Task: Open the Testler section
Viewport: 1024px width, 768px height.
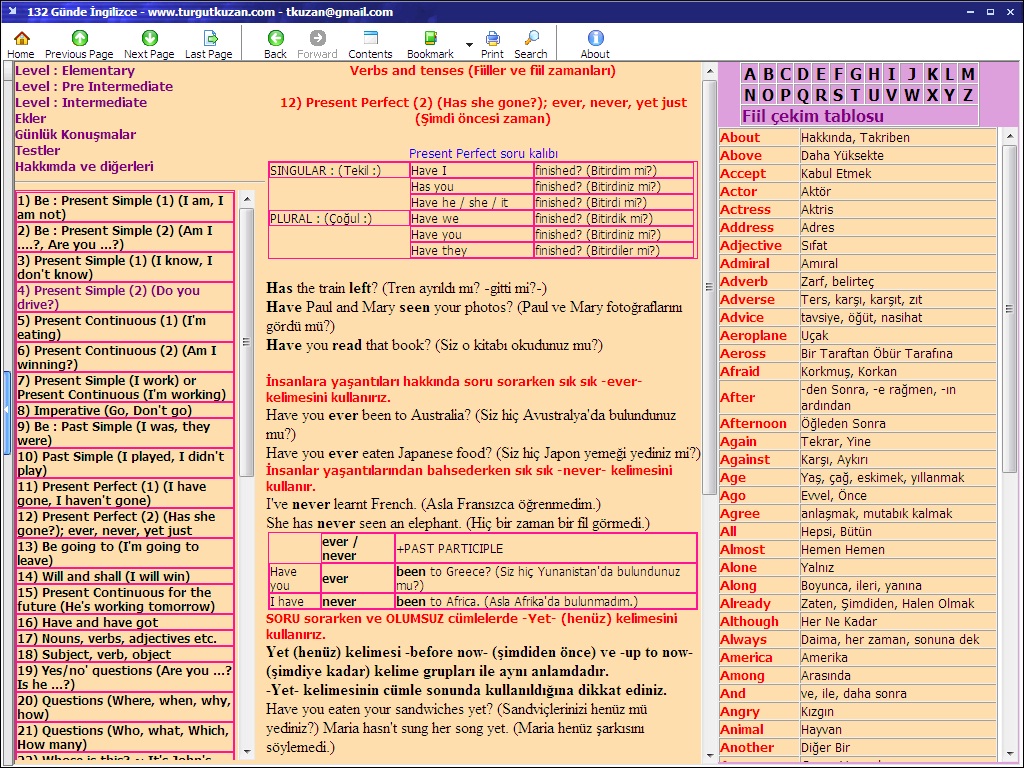Action: click(x=37, y=150)
